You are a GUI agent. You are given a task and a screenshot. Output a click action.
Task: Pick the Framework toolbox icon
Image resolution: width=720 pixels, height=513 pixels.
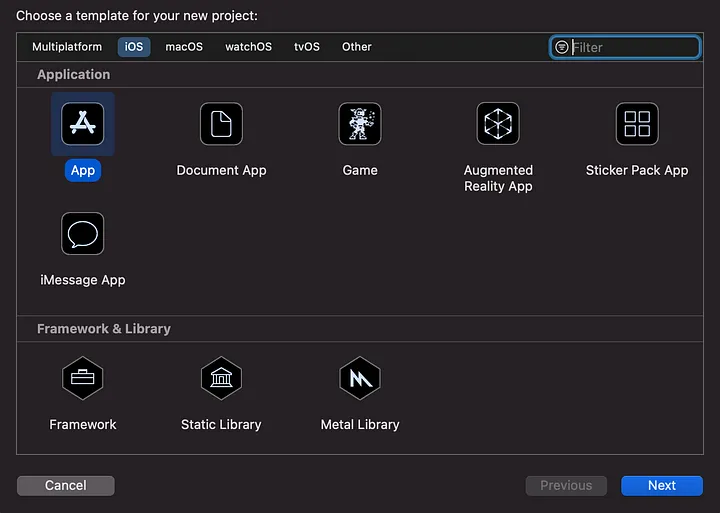[83, 378]
